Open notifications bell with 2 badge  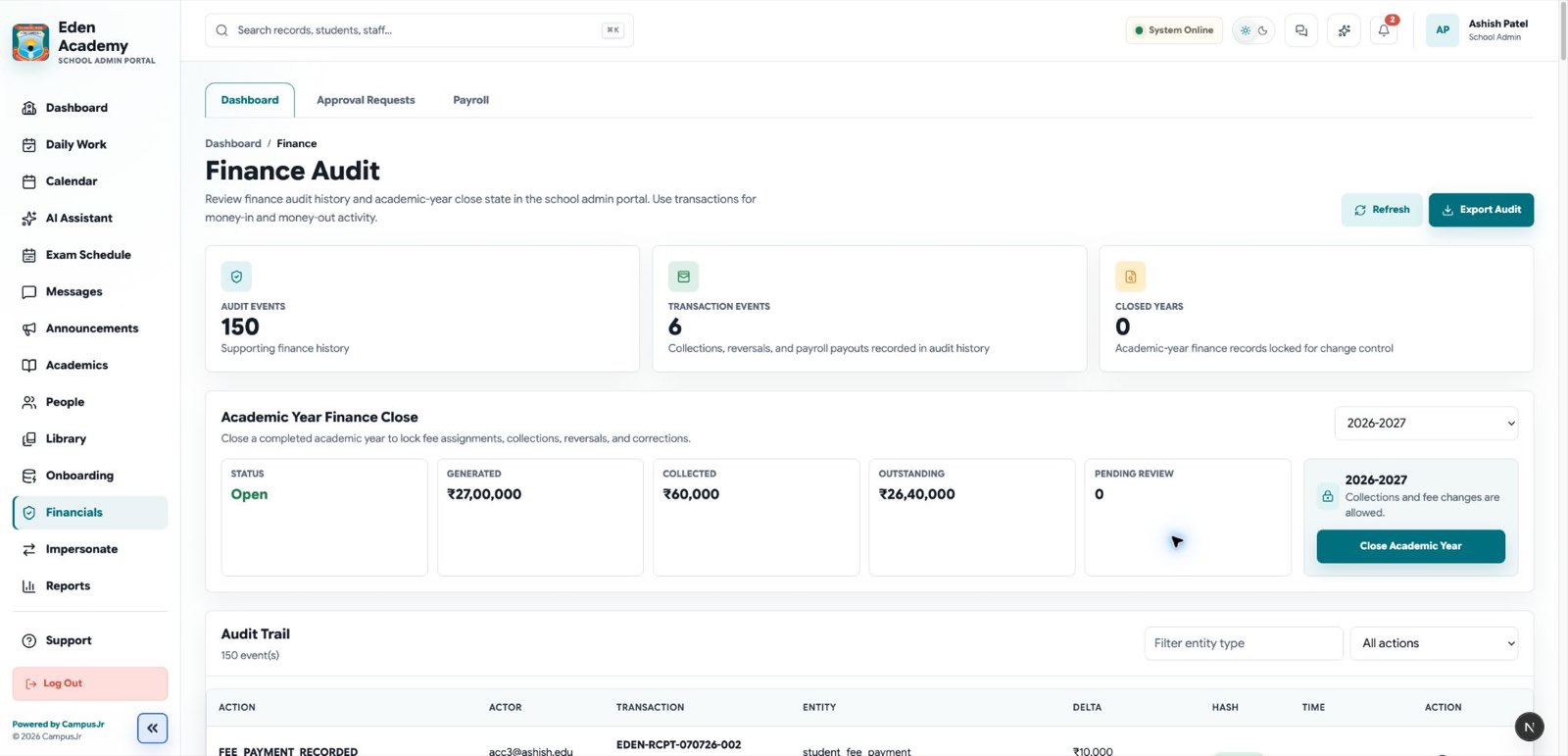tap(1384, 30)
